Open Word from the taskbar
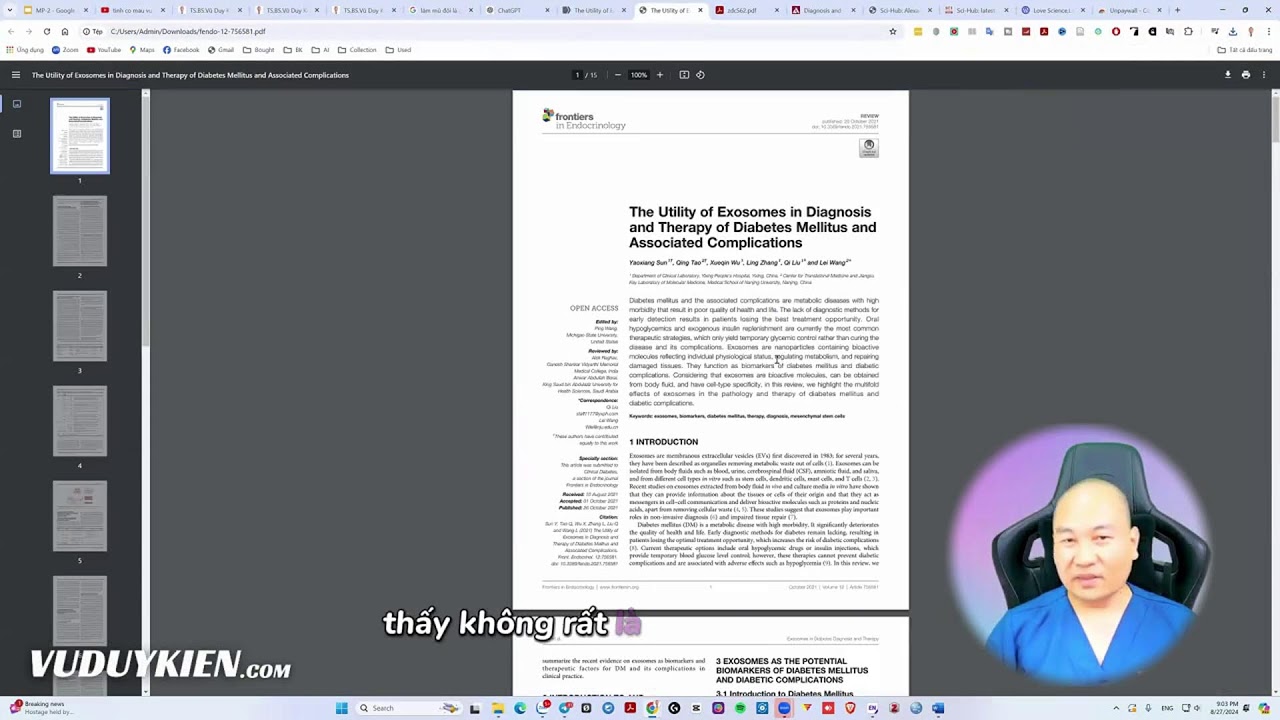 [938, 708]
